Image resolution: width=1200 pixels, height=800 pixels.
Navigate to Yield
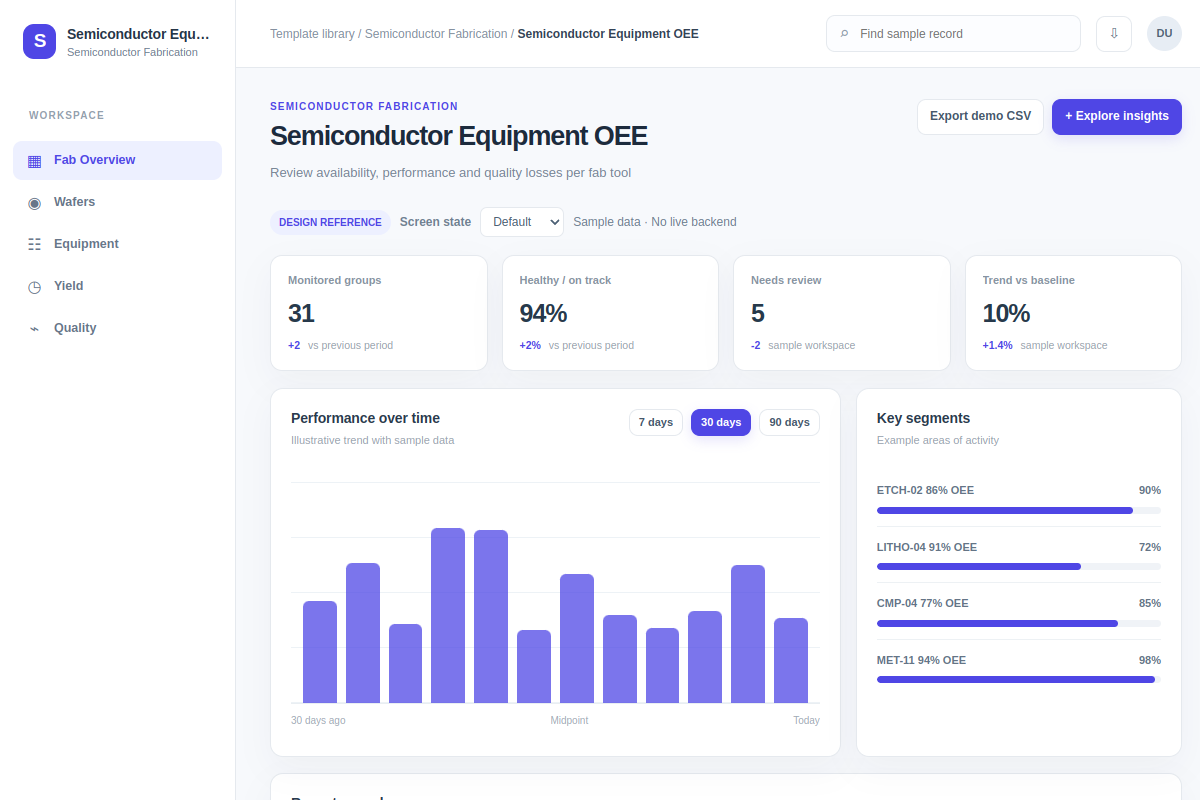point(117,286)
